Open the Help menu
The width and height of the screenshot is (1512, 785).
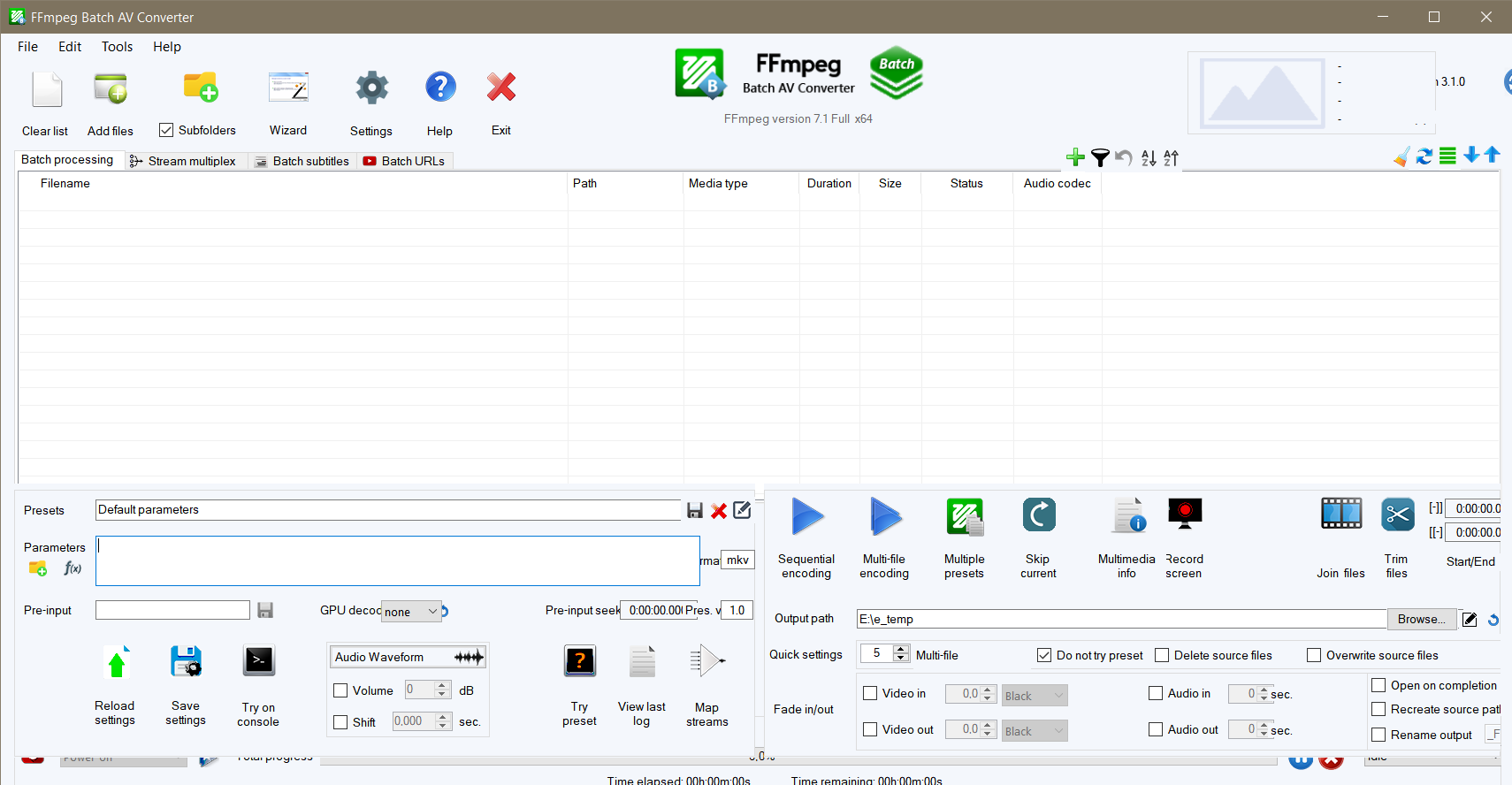[x=167, y=47]
